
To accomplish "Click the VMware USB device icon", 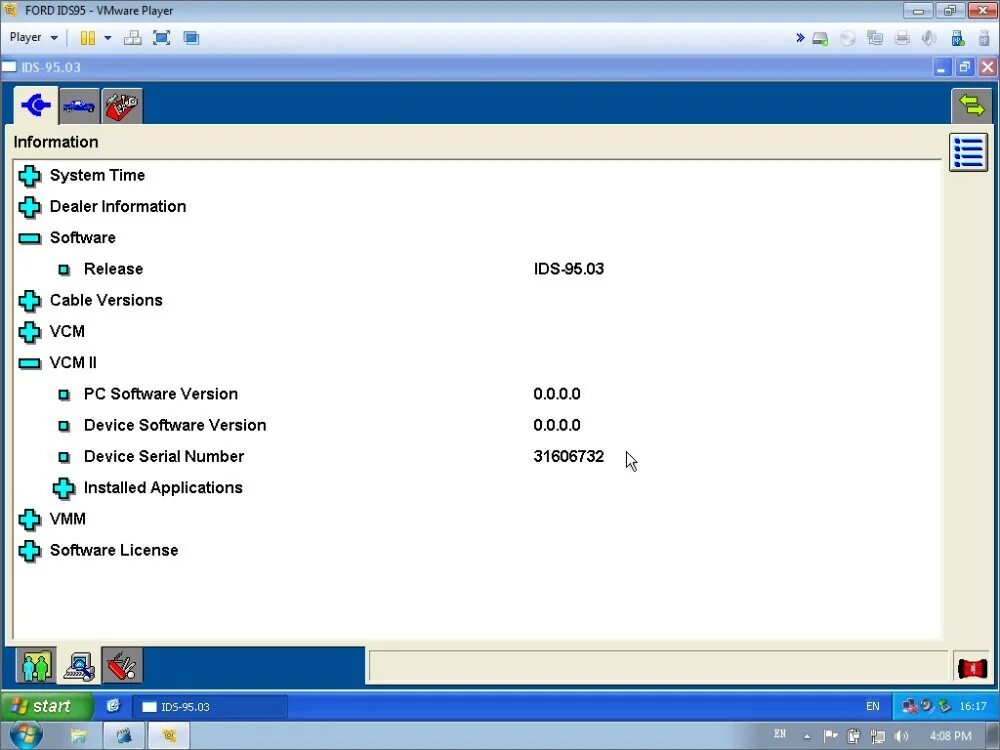I will 957,39.
